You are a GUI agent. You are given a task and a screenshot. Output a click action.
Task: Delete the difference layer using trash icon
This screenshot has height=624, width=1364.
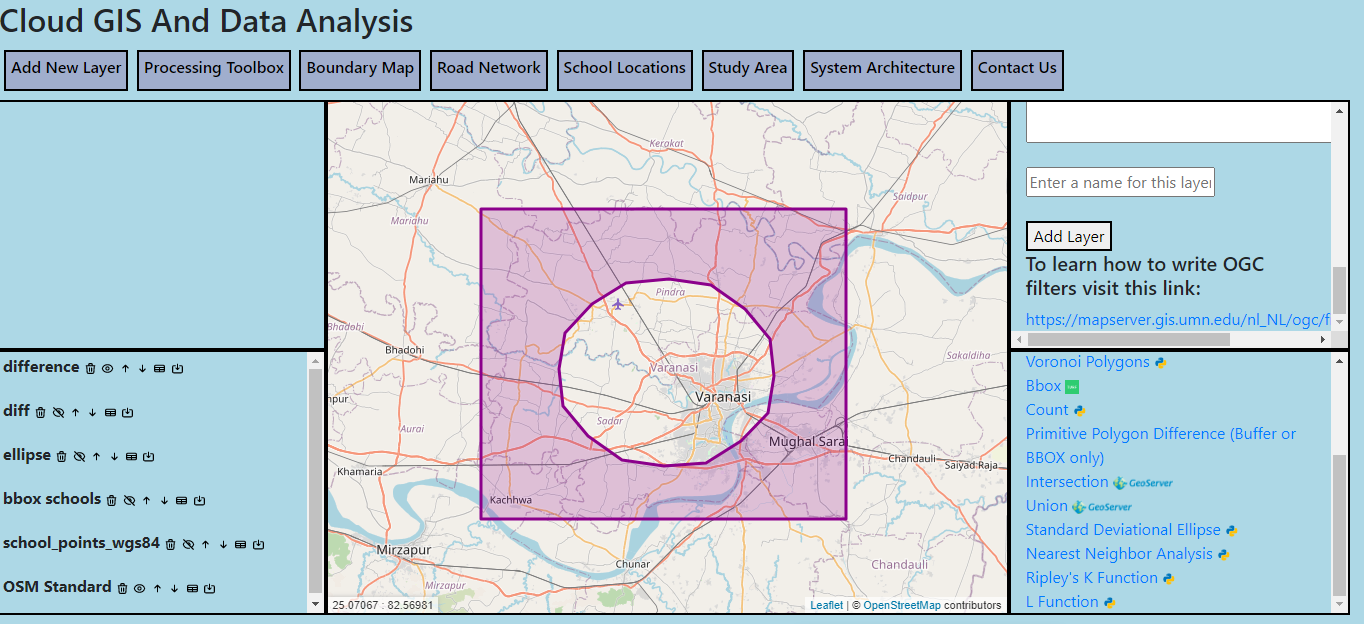(x=90, y=369)
